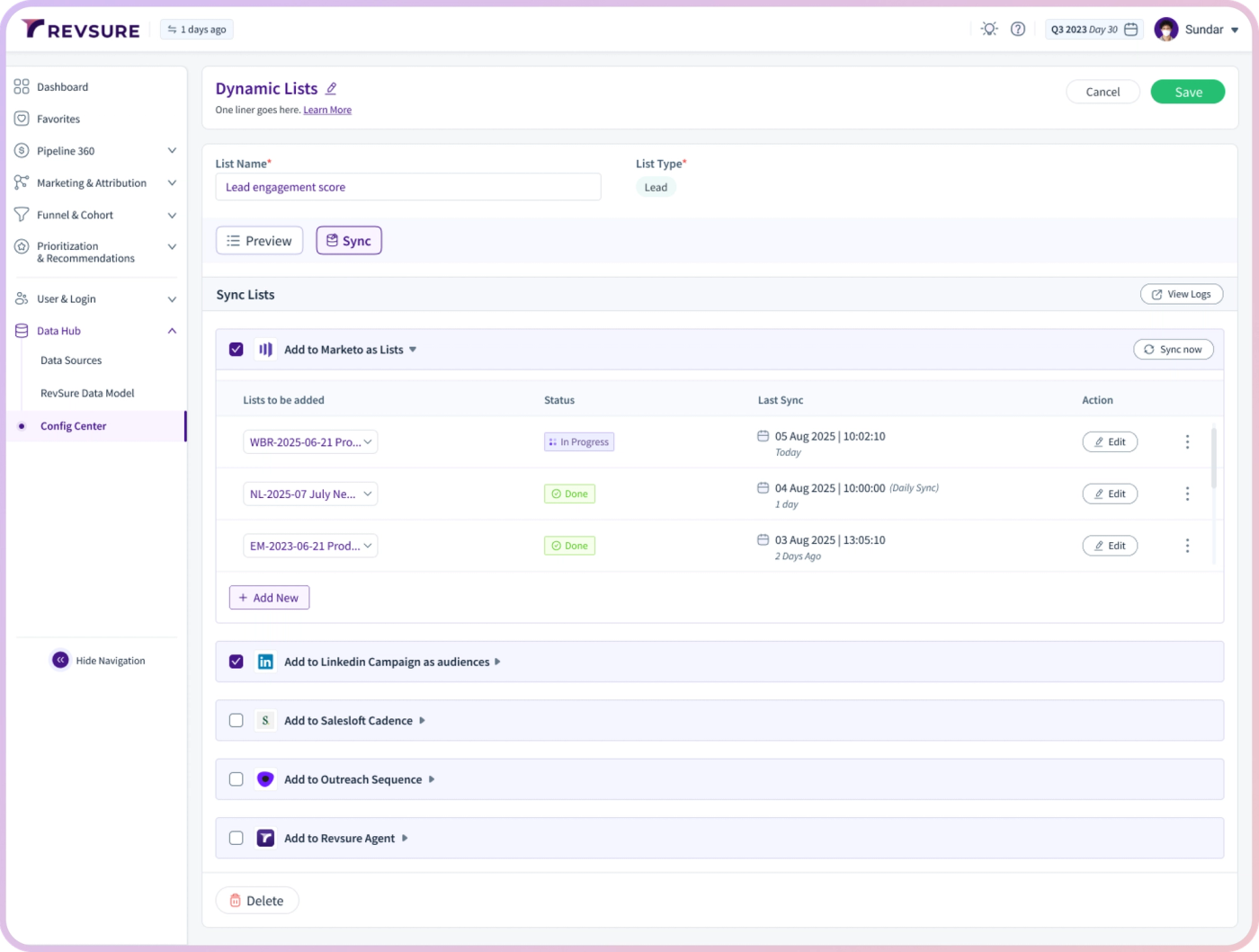Viewport: 1259px width, 952px height.
Task: Open the help question mark icon
Action: click(1018, 30)
